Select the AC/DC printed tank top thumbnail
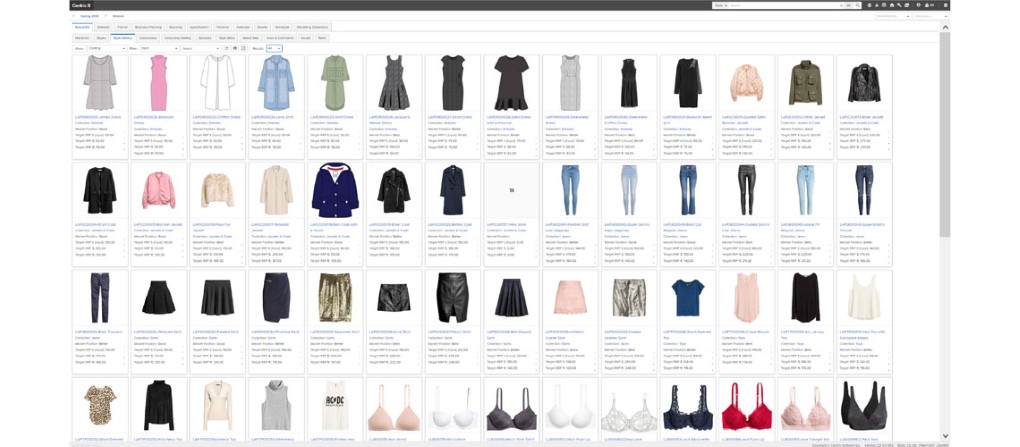The image size is (1020, 447). click(335, 406)
